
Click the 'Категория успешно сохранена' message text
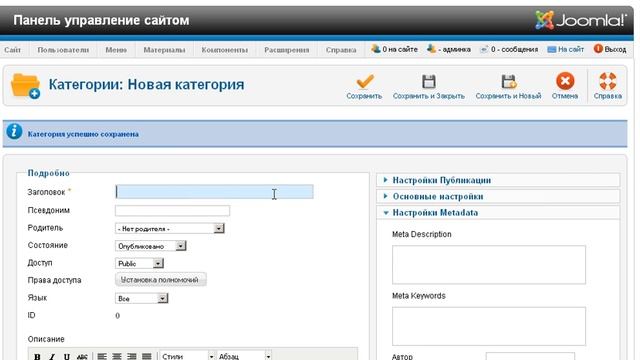coord(83,134)
